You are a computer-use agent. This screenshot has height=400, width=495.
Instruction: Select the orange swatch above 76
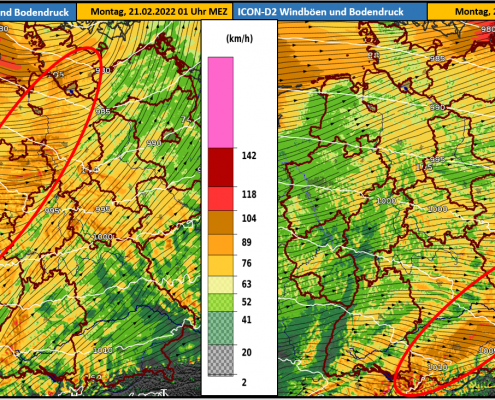[221, 245]
